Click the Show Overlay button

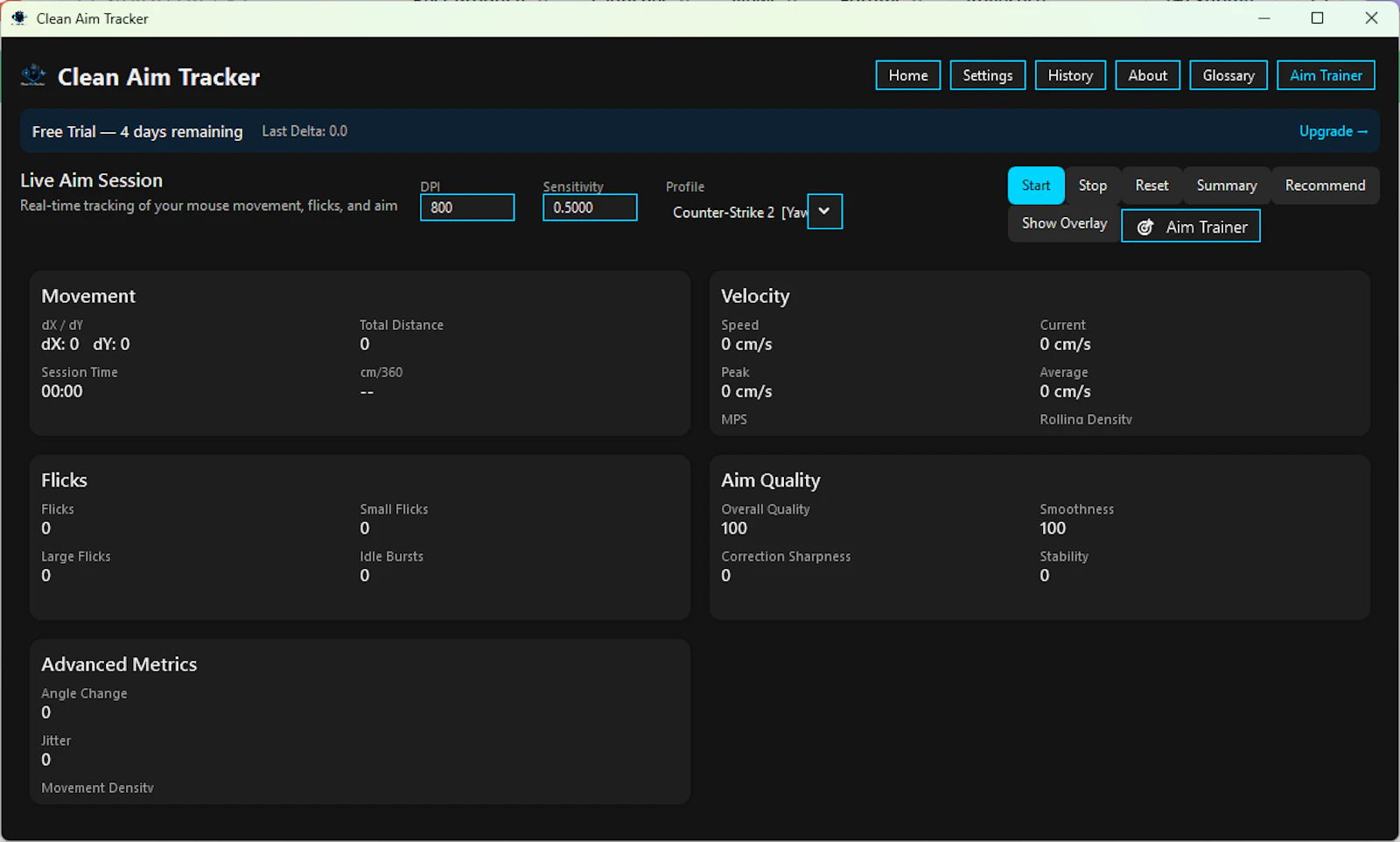click(x=1064, y=223)
